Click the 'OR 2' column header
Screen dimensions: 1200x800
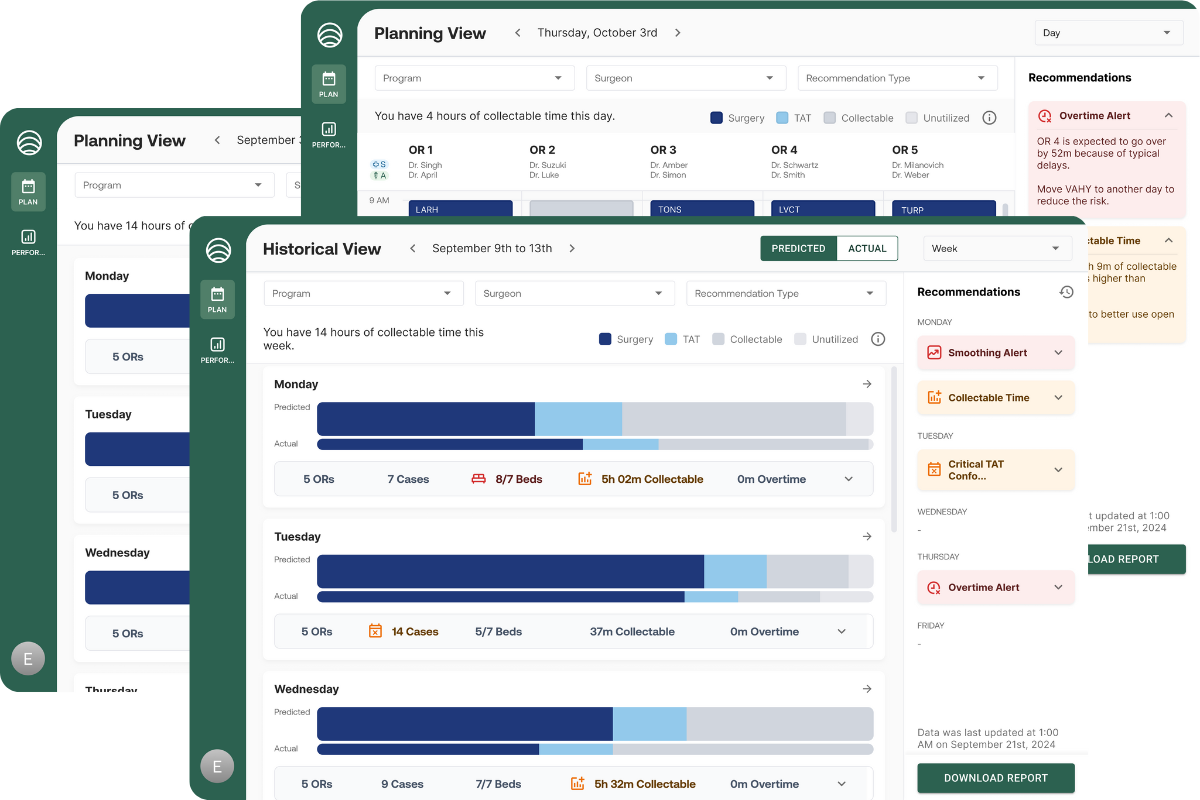click(542, 150)
